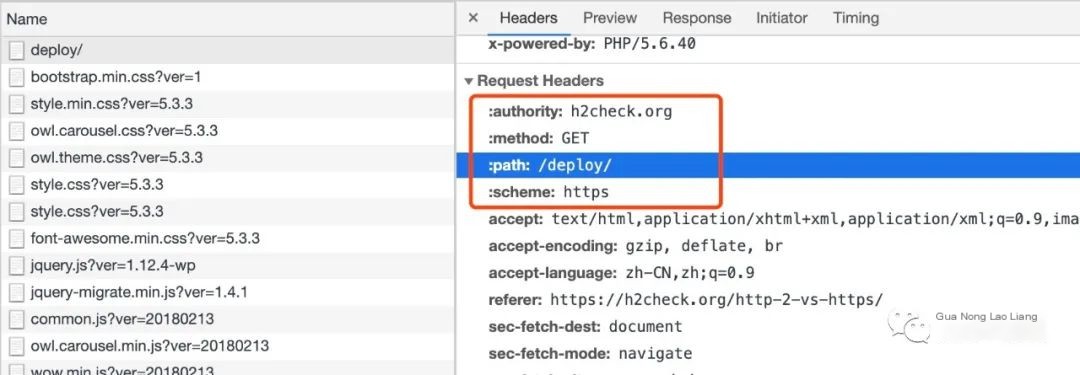The image size is (1080, 375).
Task: Show the Initiator tab
Action: (x=781, y=18)
